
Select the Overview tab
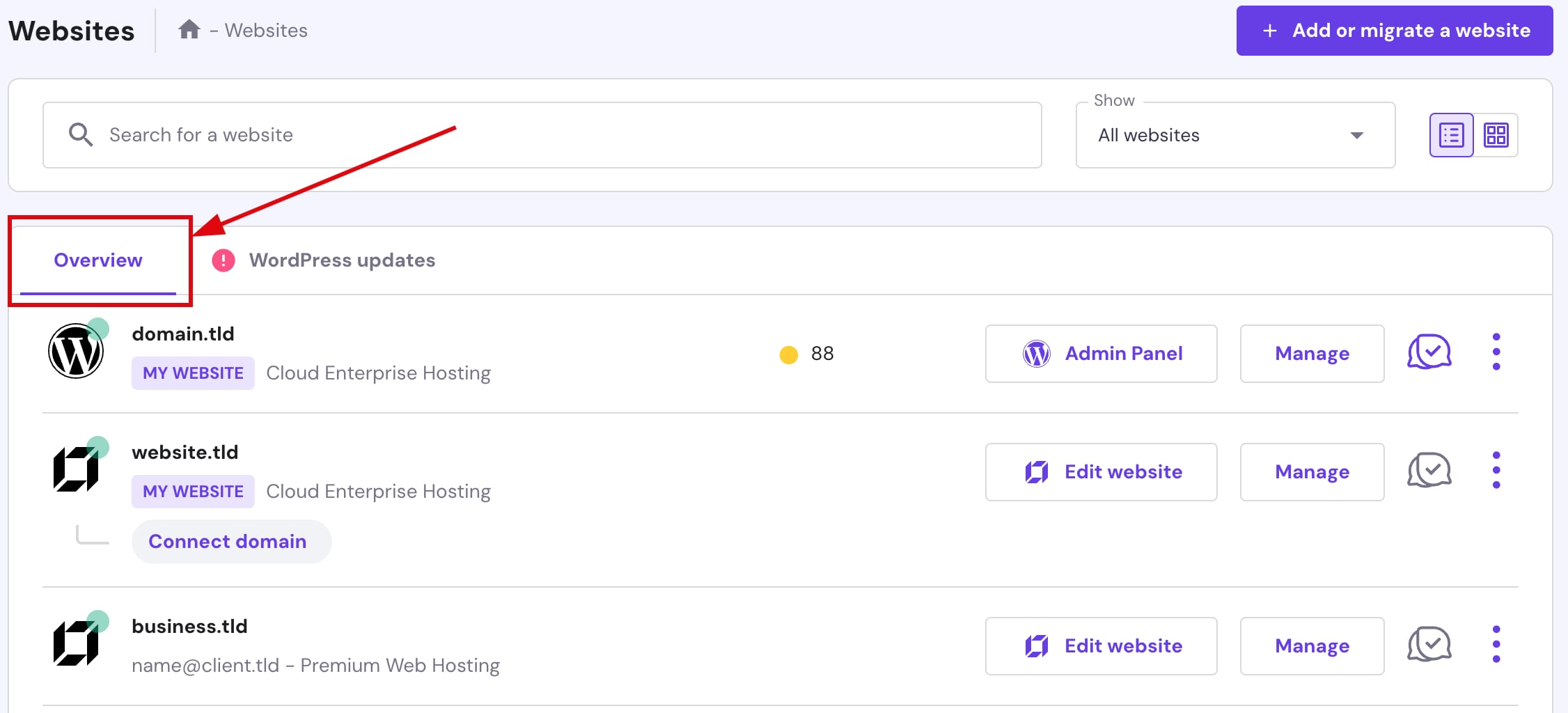click(97, 260)
